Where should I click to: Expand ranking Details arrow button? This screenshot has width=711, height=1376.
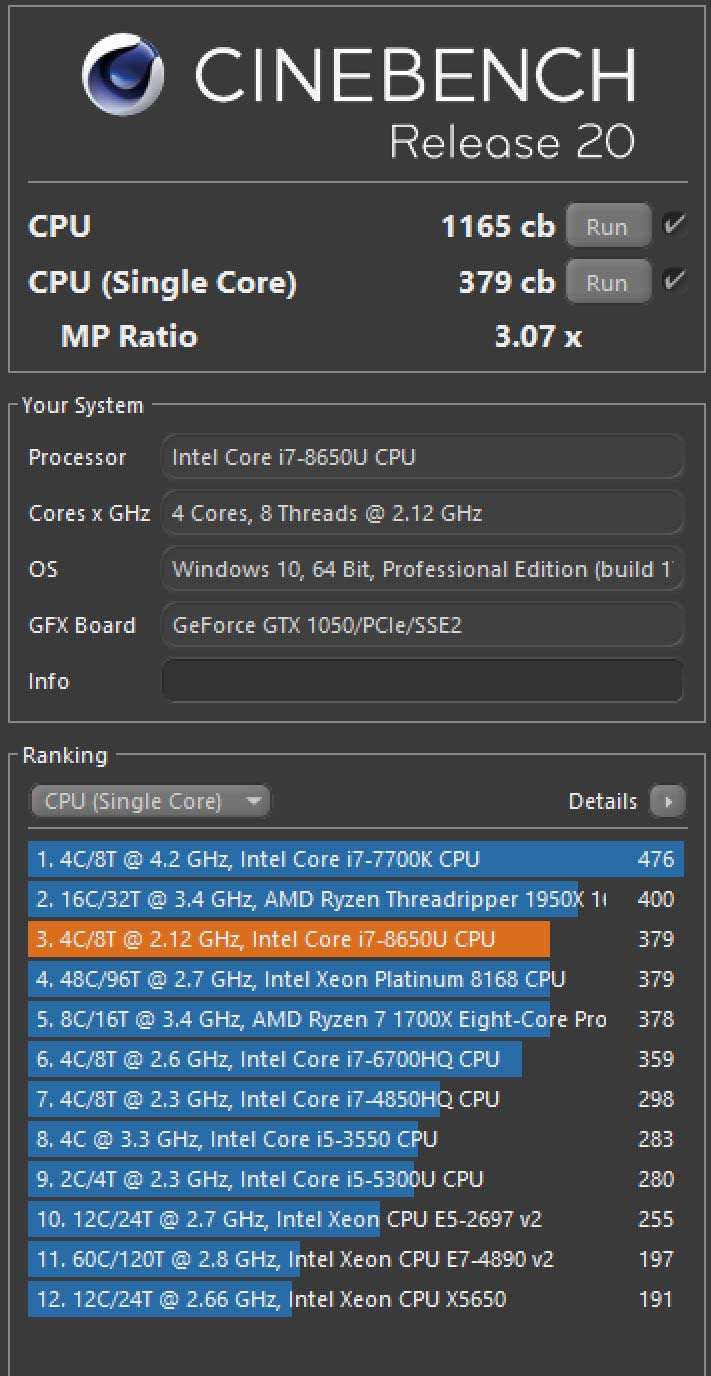pyautogui.click(x=667, y=801)
